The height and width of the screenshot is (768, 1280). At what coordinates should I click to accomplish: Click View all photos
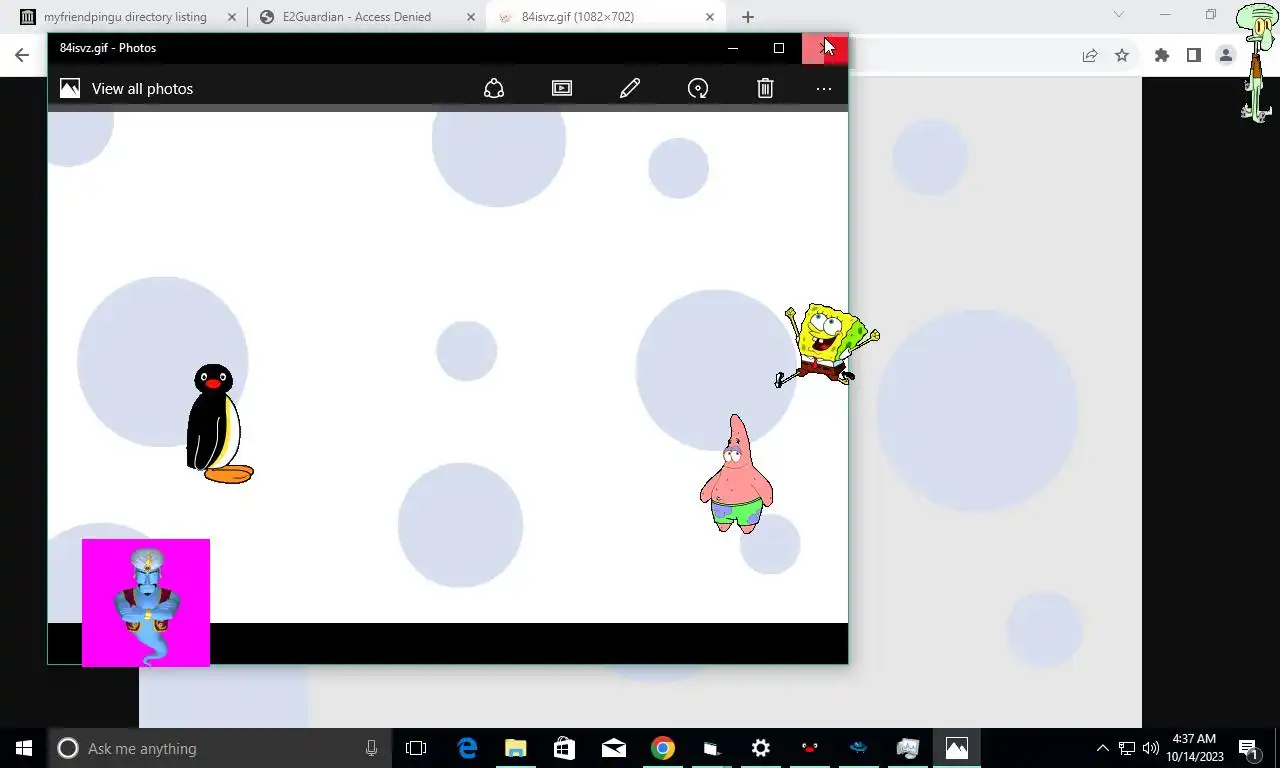pyautogui.click(x=142, y=89)
